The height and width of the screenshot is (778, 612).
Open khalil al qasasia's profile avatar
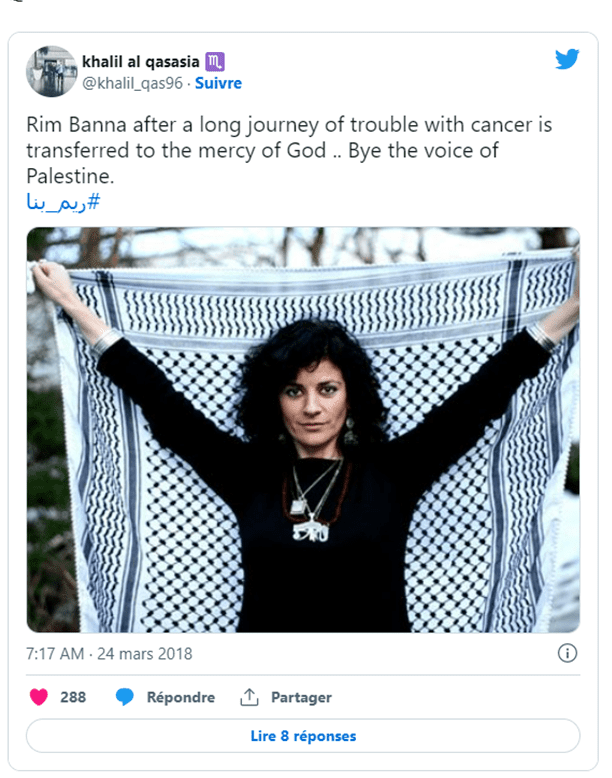click(x=52, y=71)
